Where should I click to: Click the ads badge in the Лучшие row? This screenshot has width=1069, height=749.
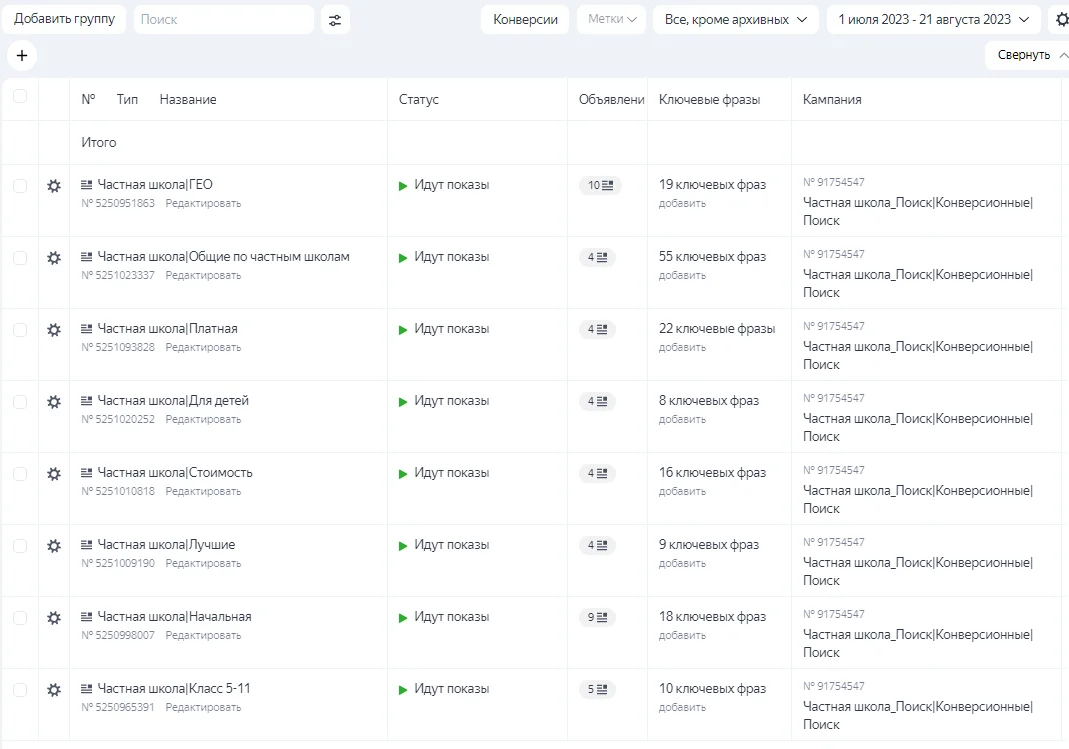tap(597, 546)
